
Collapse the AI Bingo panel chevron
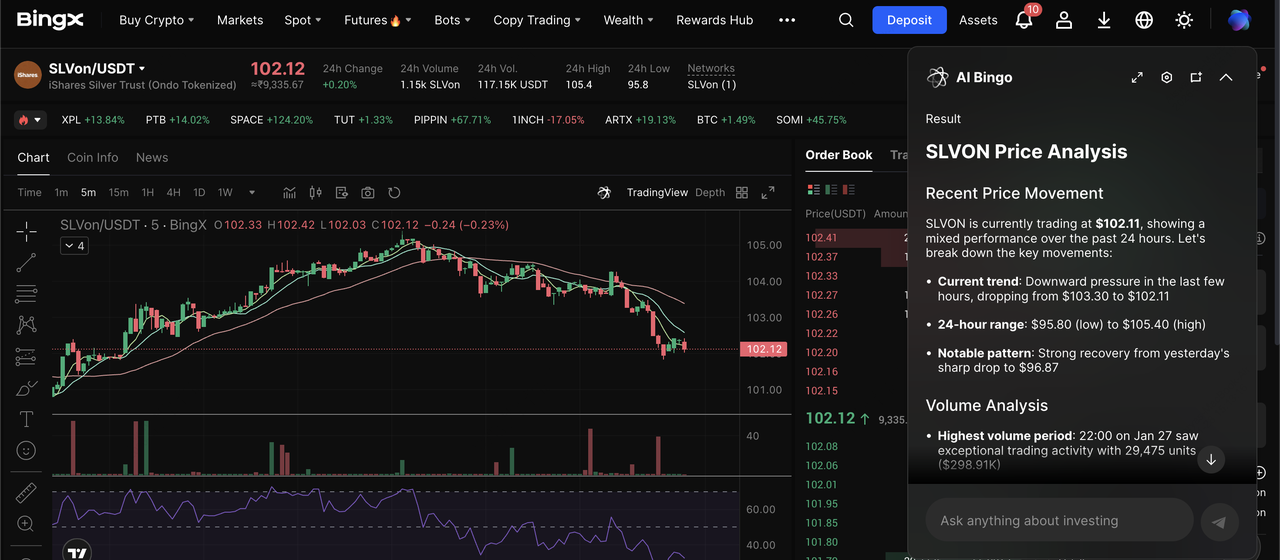pyautogui.click(x=1226, y=78)
